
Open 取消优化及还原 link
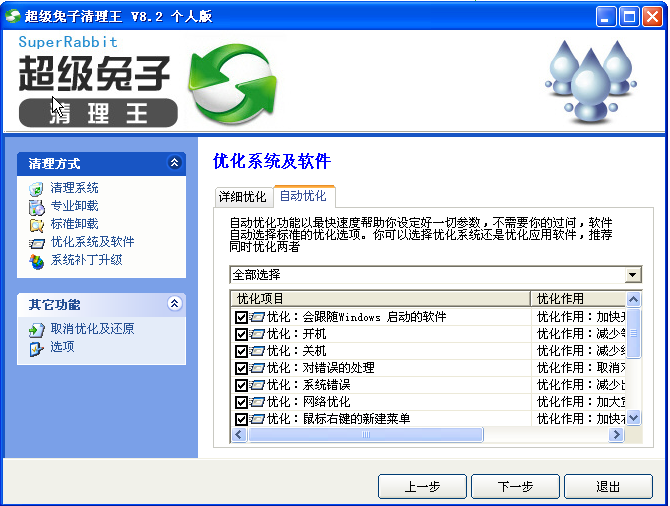[92, 328]
